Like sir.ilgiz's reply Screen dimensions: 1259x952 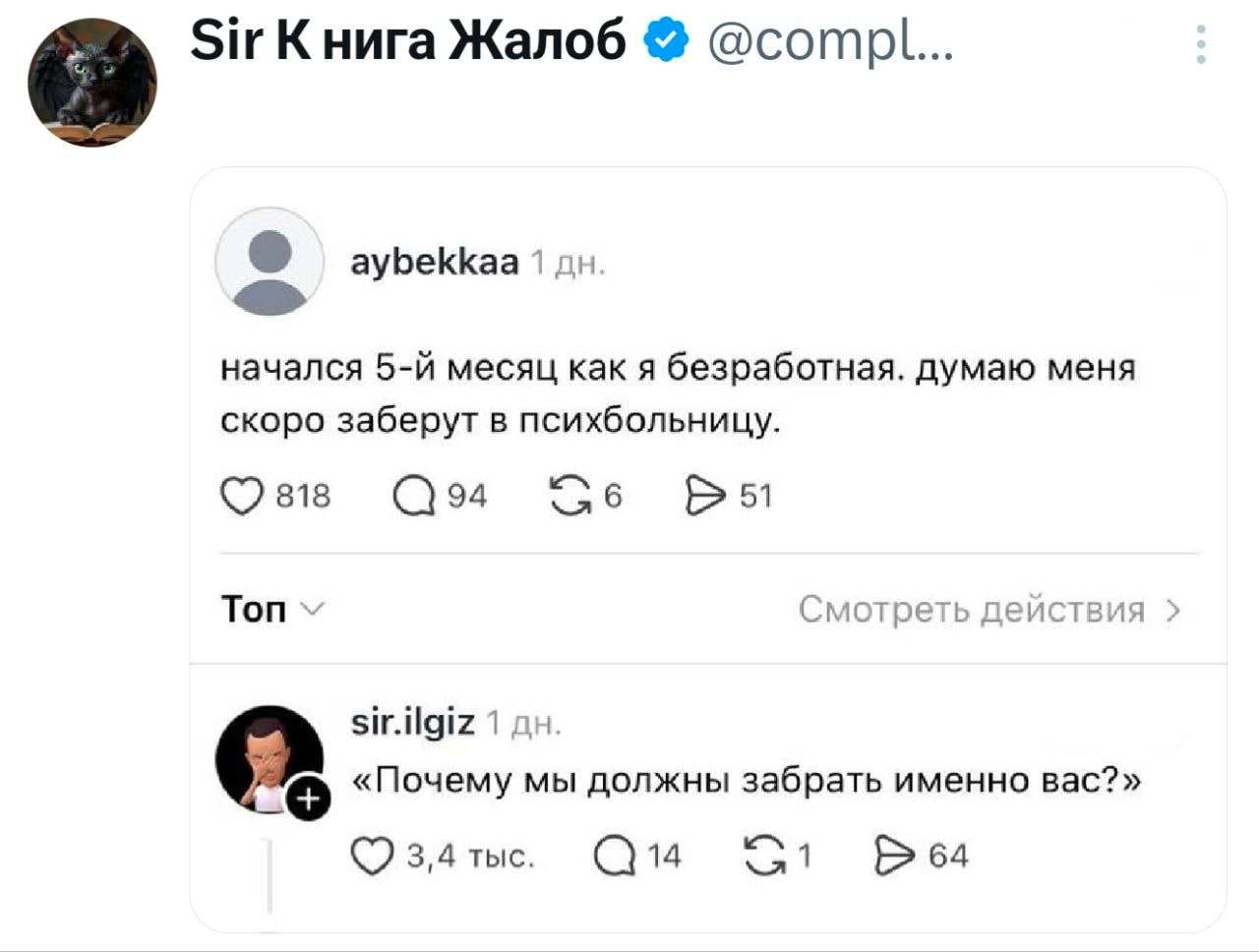coord(372,856)
